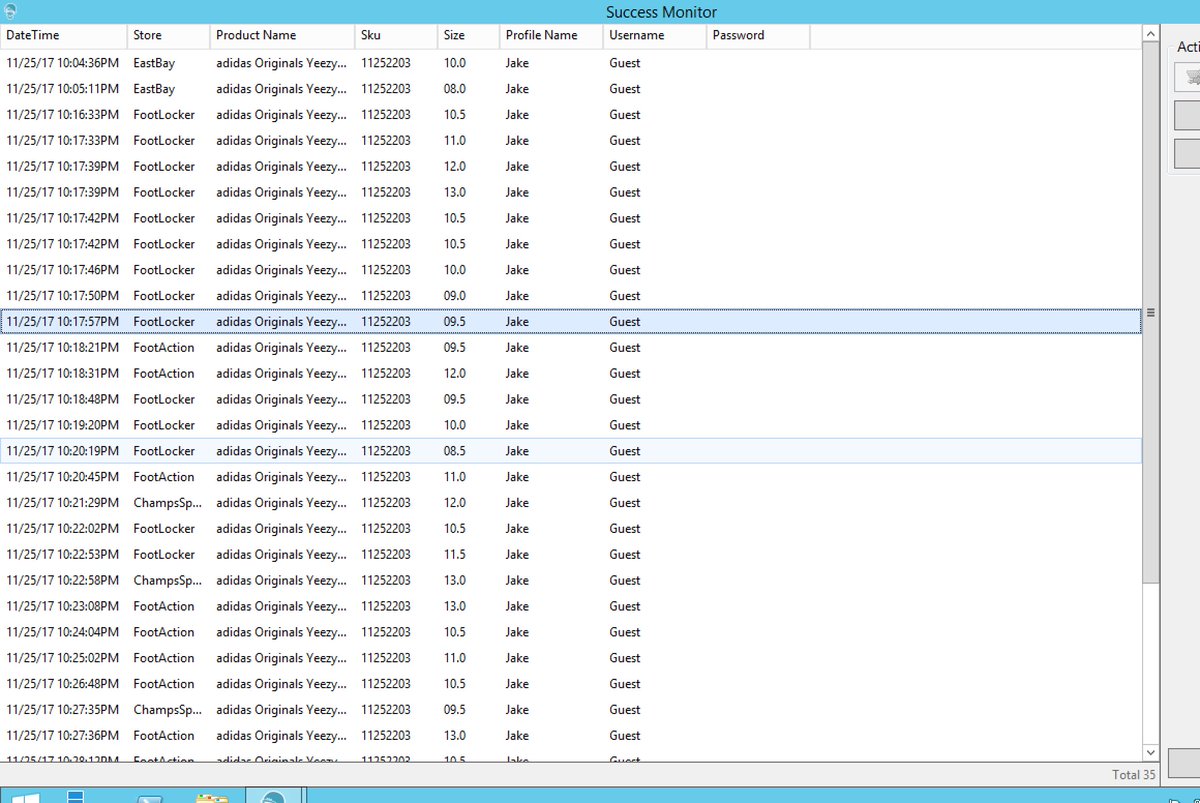
Task: Click FootAction in the 10:18:21PM row
Action: coord(164,348)
